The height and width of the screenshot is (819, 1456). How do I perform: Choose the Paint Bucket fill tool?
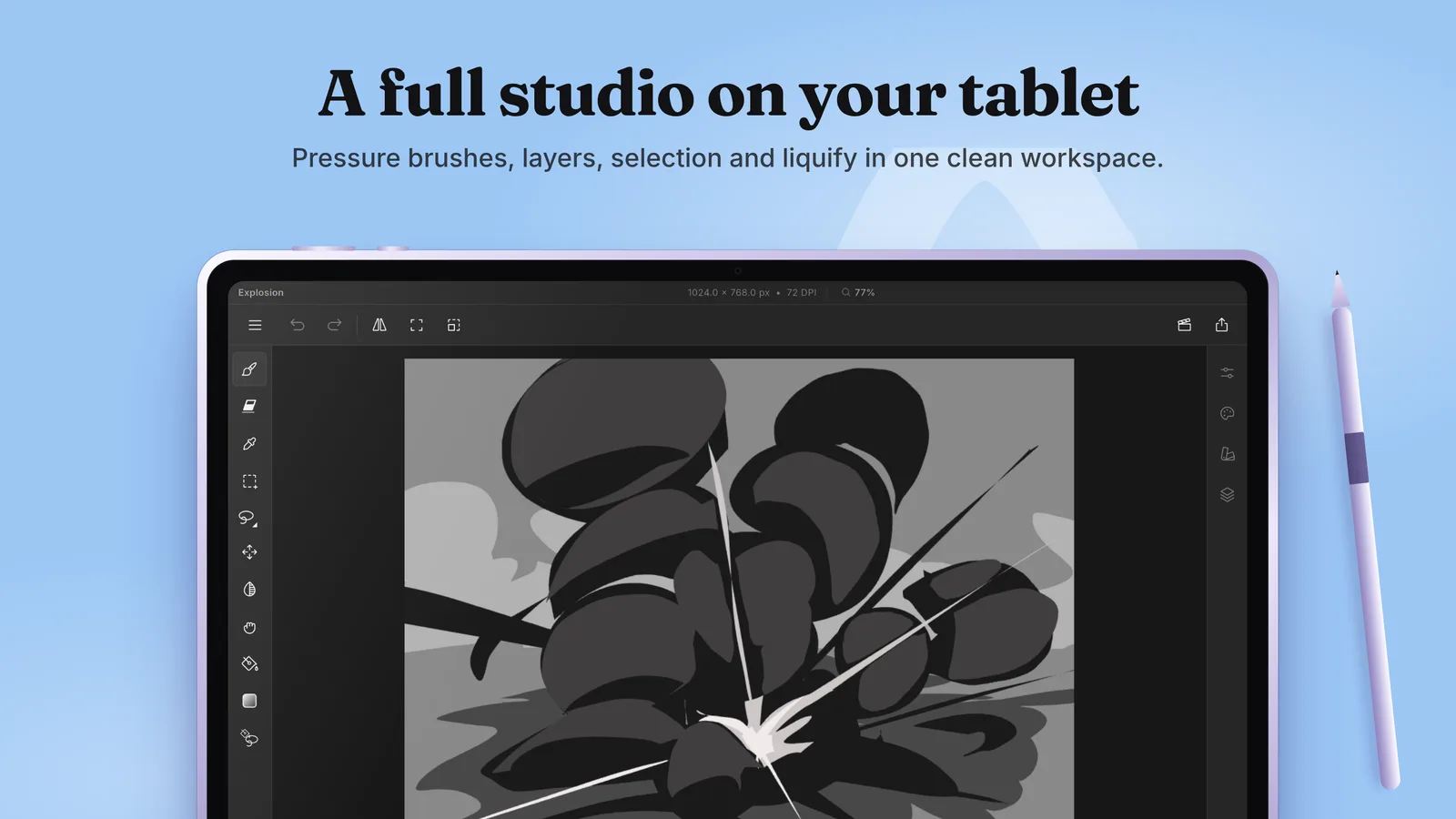coord(249,664)
